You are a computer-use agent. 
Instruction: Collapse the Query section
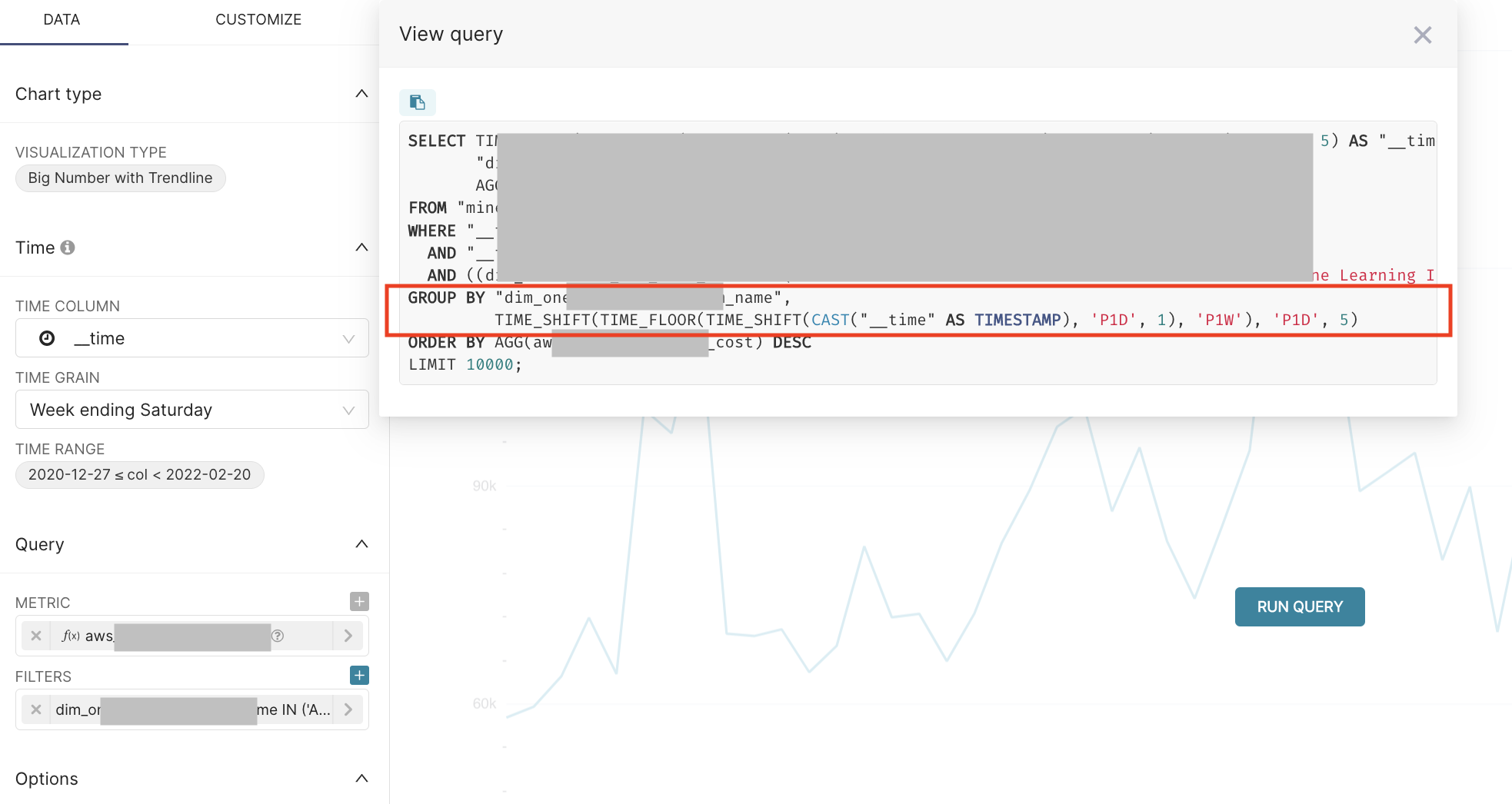tap(361, 543)
